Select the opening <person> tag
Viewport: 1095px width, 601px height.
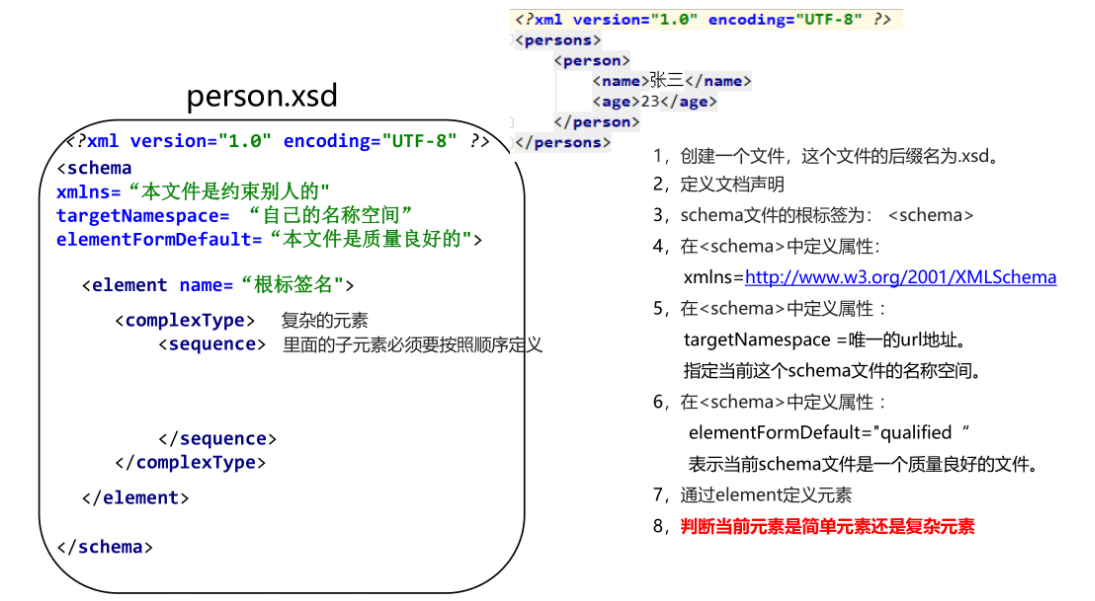pyautogui.click(x=592, y=61)
